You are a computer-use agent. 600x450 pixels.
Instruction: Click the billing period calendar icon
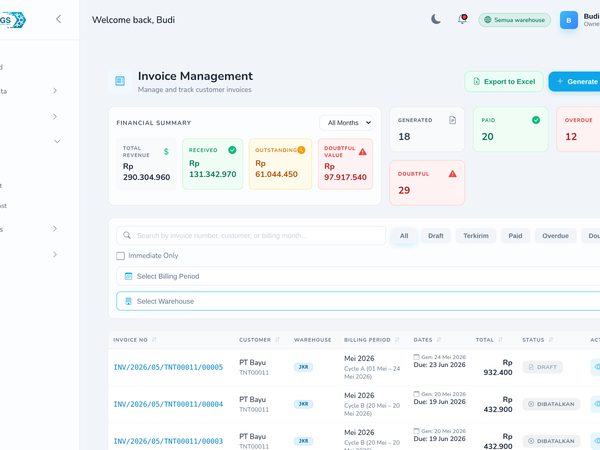point(129,276)
